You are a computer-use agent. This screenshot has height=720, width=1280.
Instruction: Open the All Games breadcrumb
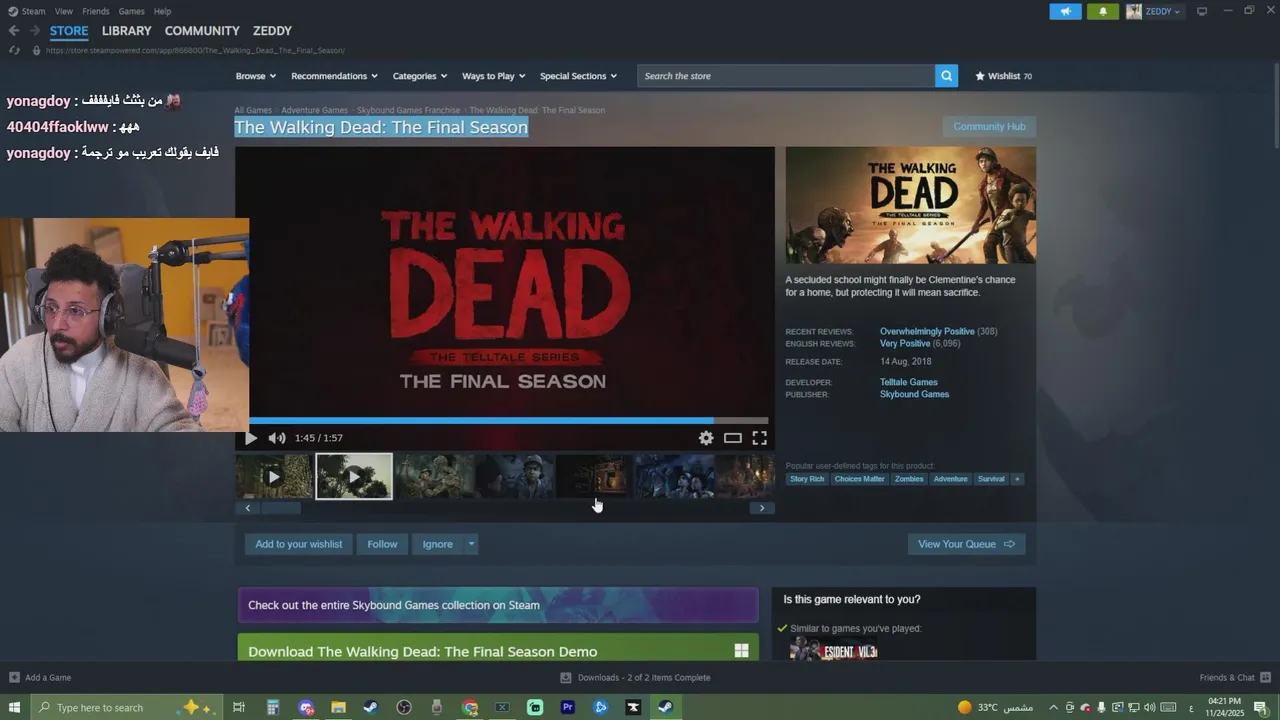(x=253, y=110)
